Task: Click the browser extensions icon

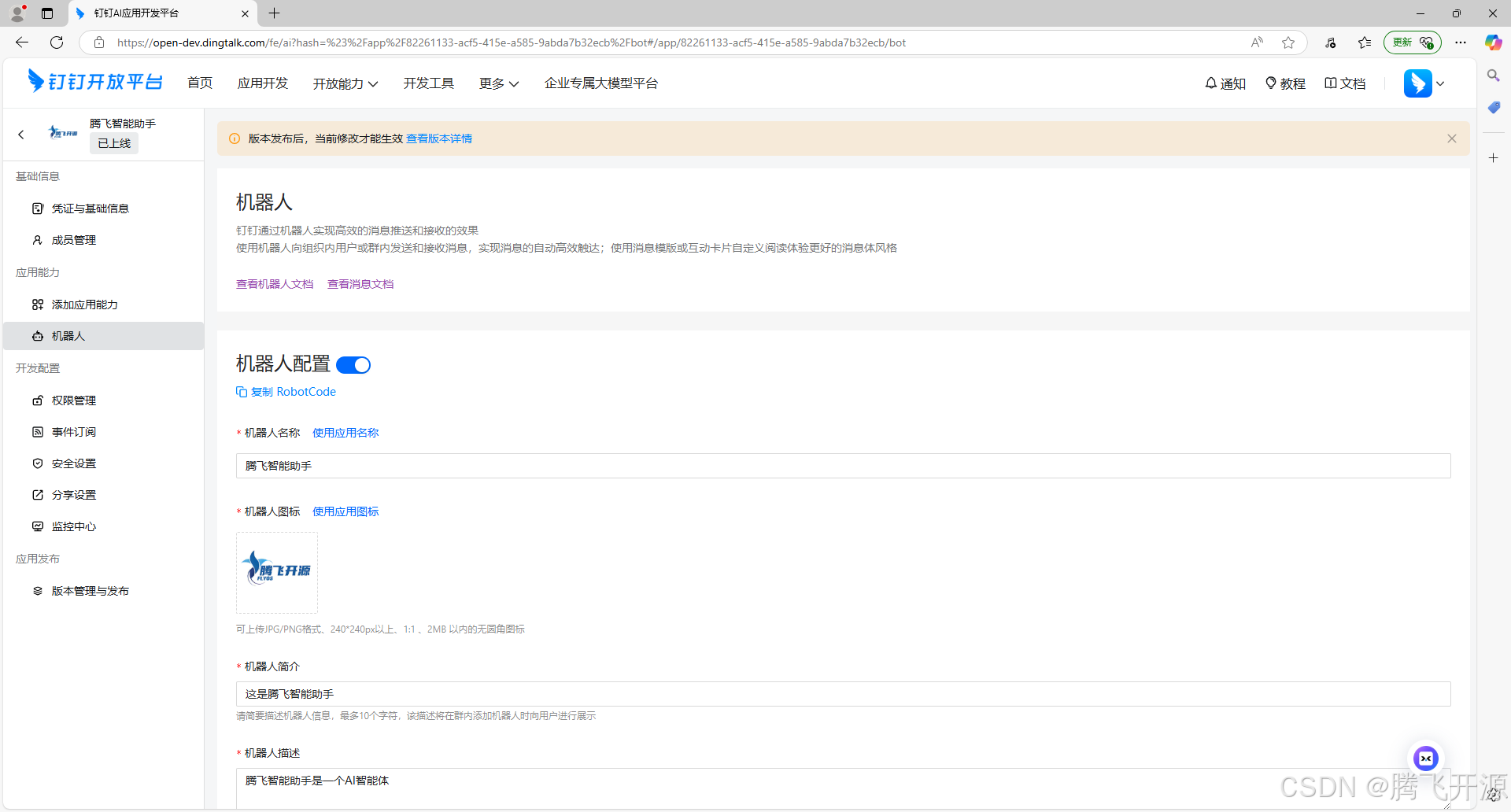Action: 1331,42
